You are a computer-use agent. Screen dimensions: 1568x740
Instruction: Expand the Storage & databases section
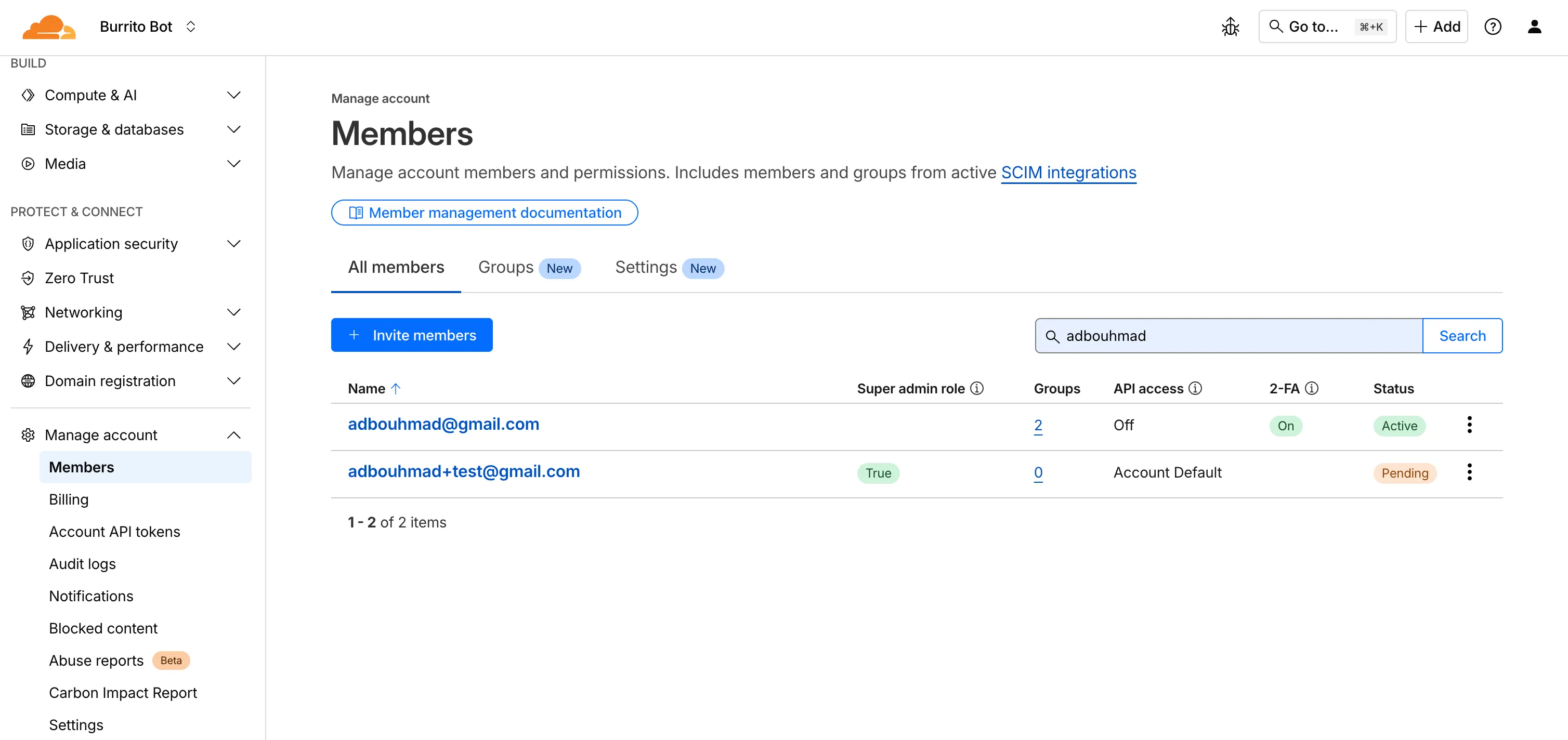point(234,129)
